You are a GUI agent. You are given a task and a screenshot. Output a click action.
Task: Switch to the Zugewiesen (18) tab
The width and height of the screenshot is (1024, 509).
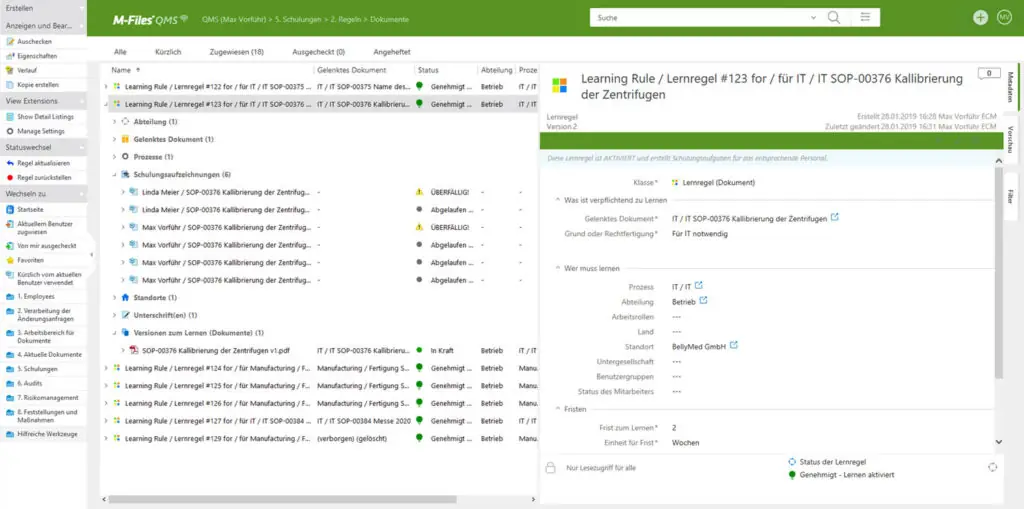(236, 52)
